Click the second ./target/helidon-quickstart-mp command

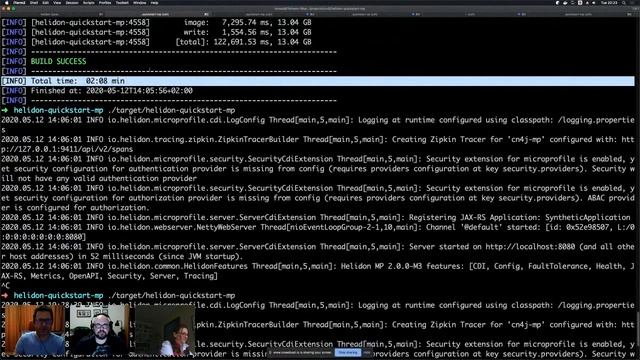pyautogui.click(x=171, y=296)
